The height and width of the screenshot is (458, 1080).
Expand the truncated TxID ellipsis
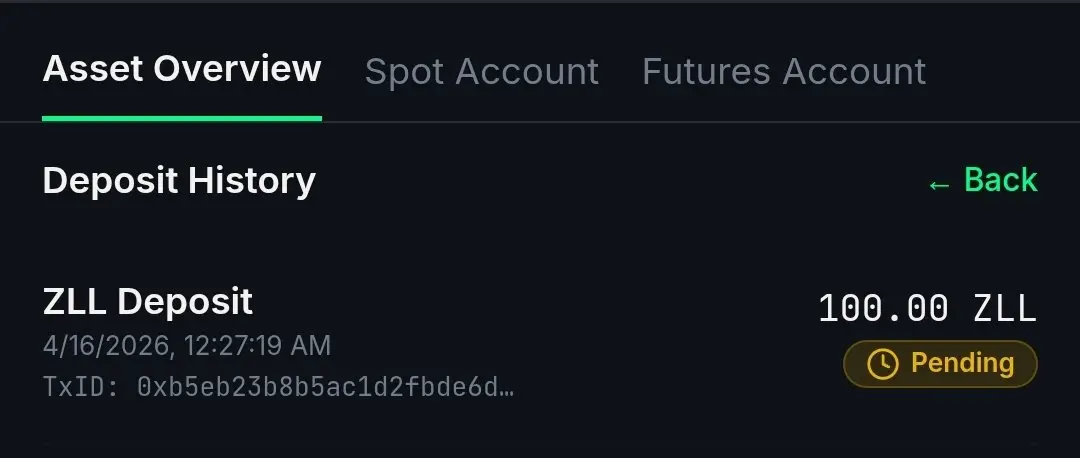(507, 388)
